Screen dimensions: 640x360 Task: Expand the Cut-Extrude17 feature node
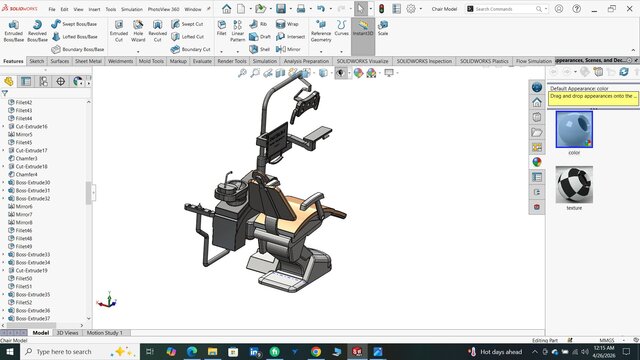[3, 151]
